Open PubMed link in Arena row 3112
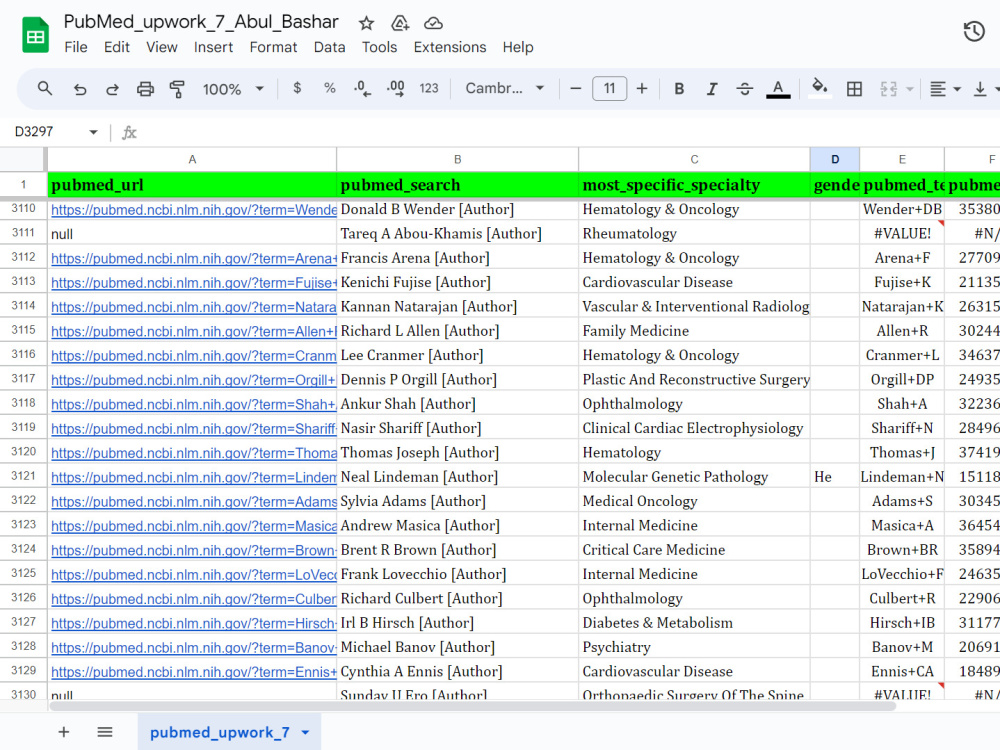This screenshot has width=1000, height=750. [x=194, y=258]
